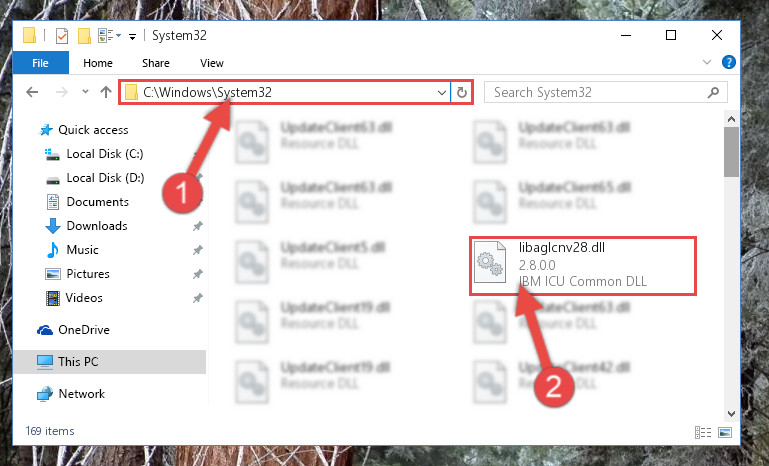
Task: Click the new folder icon in quick toolbar
Action: [84, 36]
